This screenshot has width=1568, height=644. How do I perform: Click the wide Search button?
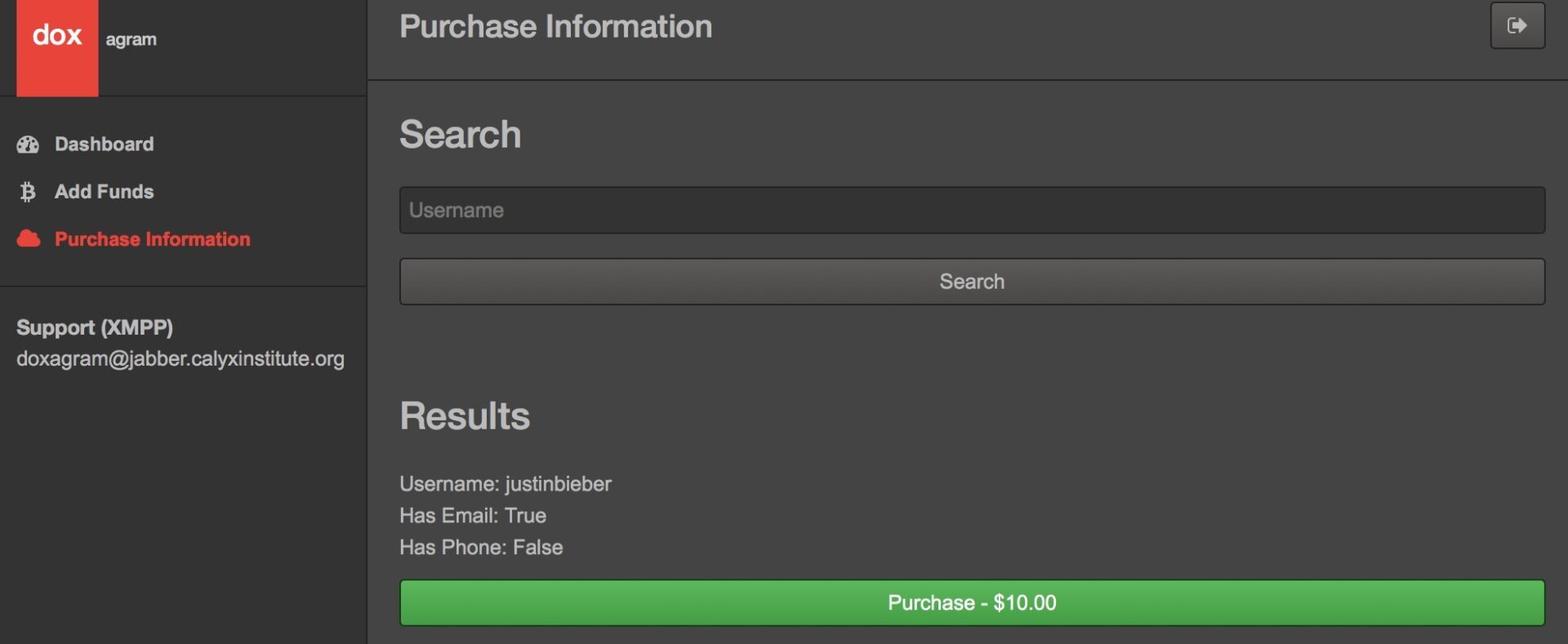[x=972, y=282]
